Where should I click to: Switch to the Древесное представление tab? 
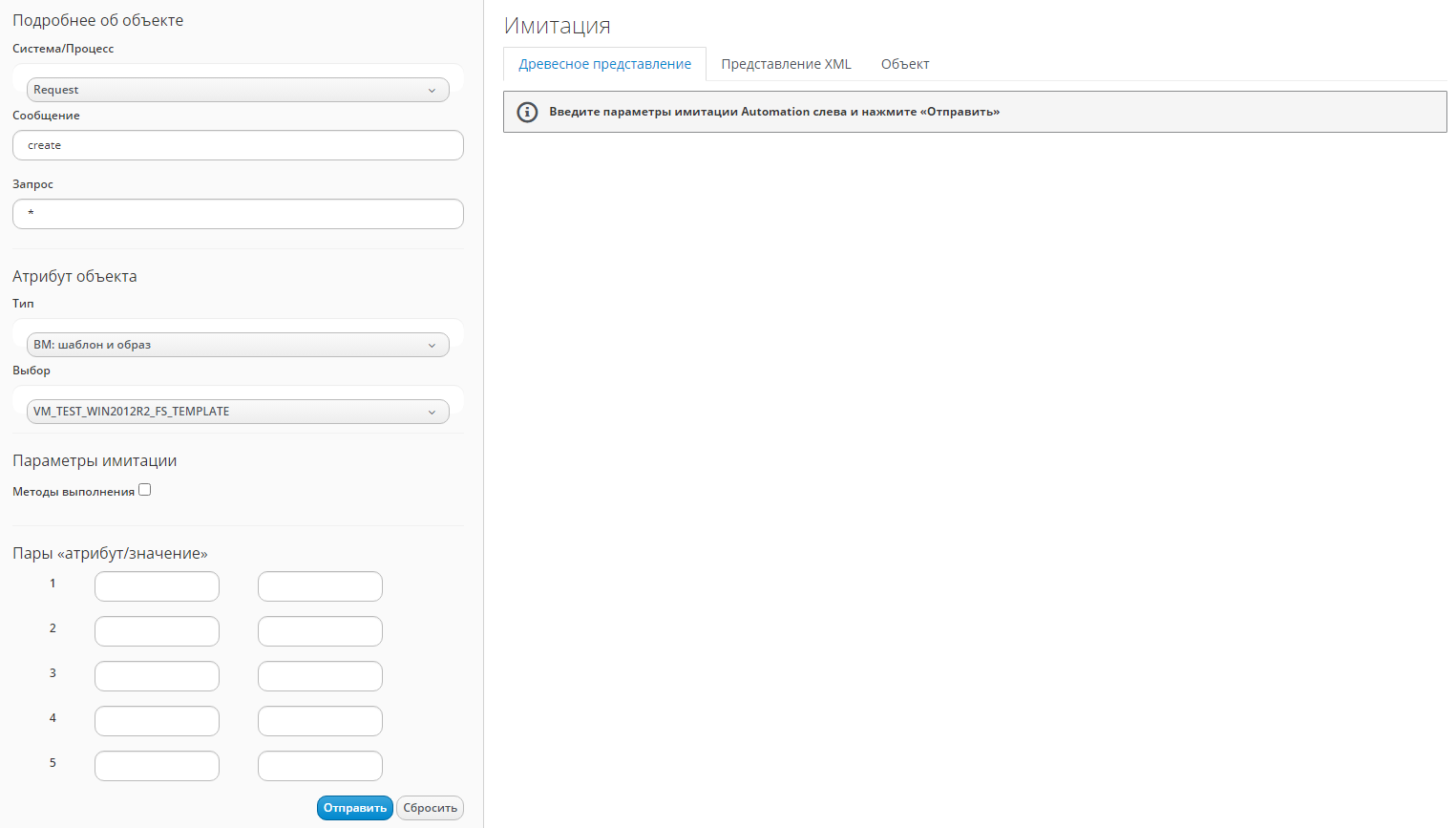click(x=604, y=64)
